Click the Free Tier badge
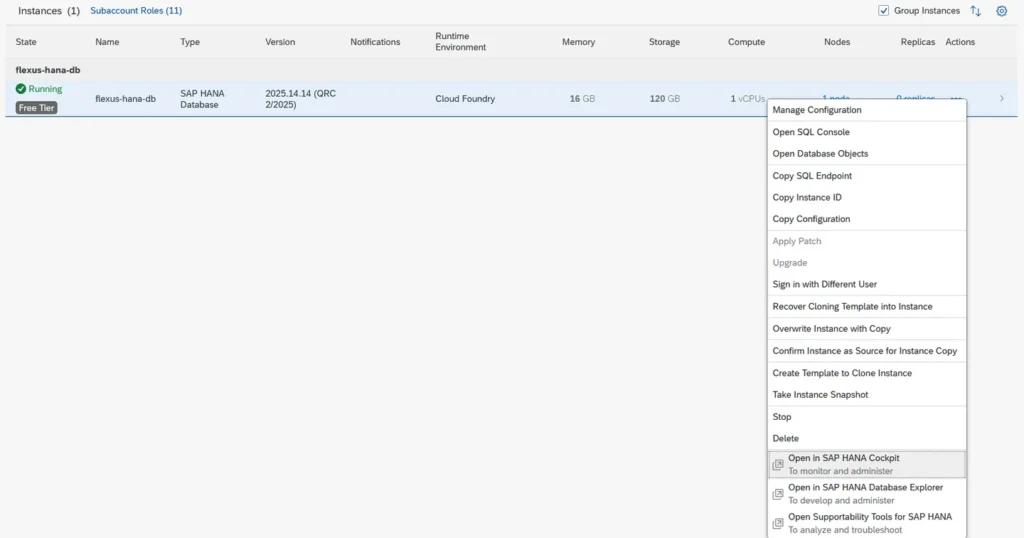Screen dimensions: 1024x538 coord(37,108)
